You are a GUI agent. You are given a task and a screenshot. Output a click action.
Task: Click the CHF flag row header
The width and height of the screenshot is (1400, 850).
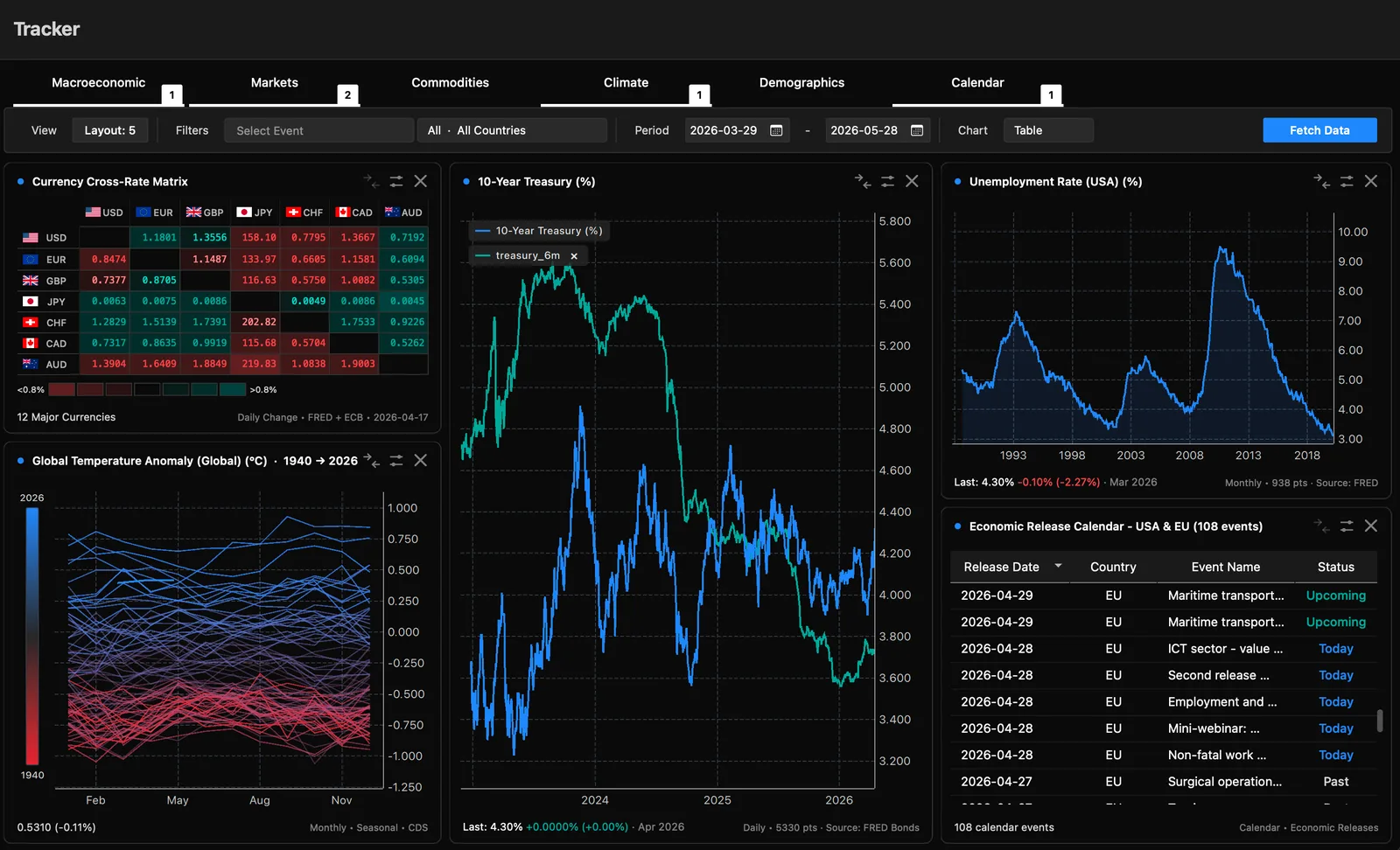[x=45, y=323]
